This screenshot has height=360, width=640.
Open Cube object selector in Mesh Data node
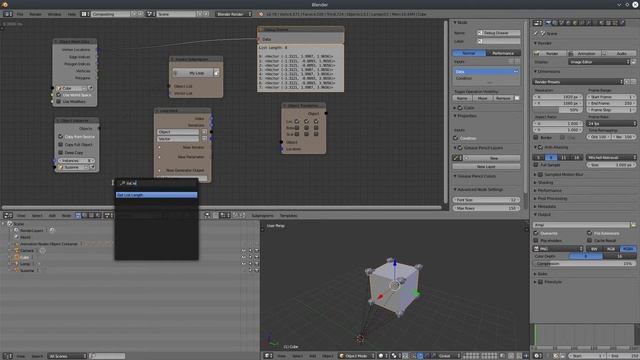(72, 88)
